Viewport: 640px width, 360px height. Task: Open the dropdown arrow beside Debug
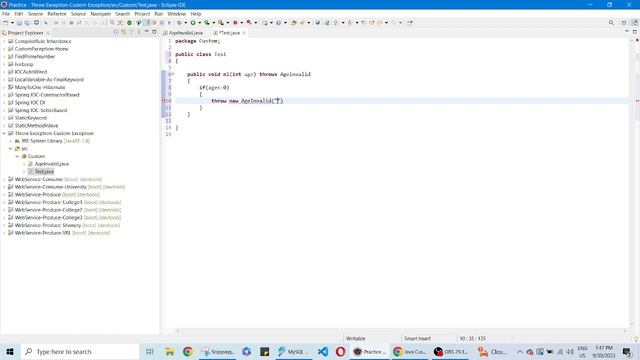(186, 23)
